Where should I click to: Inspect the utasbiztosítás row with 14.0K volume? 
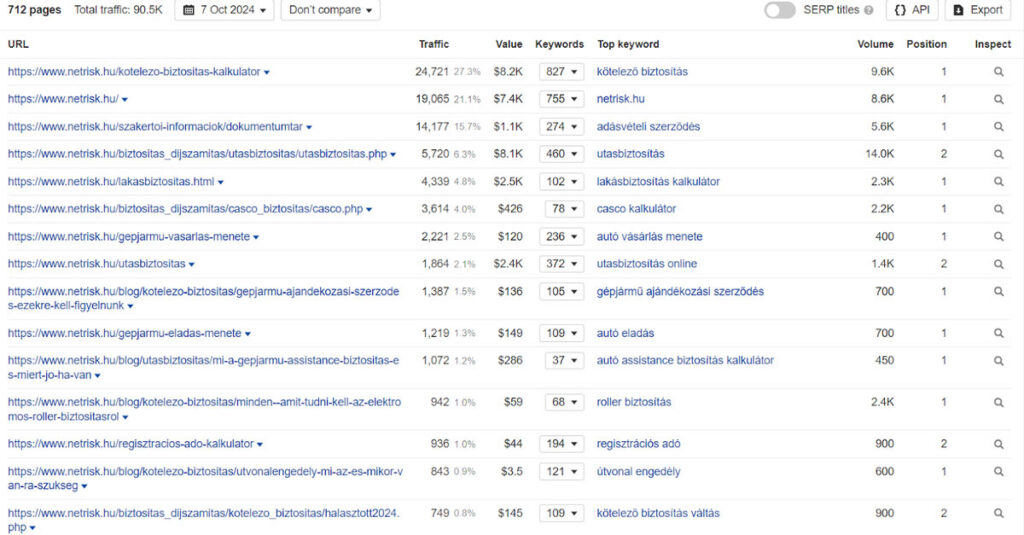click(x=999, y=154)
